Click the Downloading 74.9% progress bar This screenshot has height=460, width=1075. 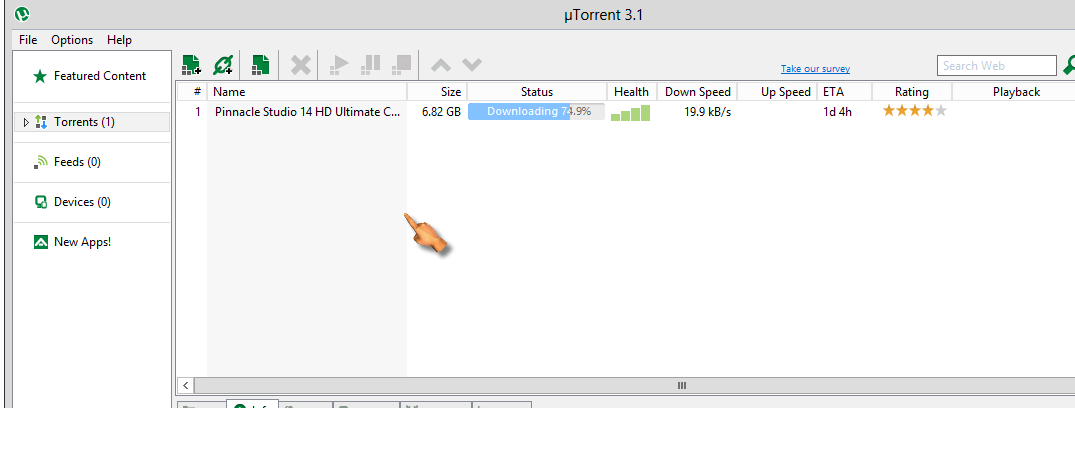[536, 112]
